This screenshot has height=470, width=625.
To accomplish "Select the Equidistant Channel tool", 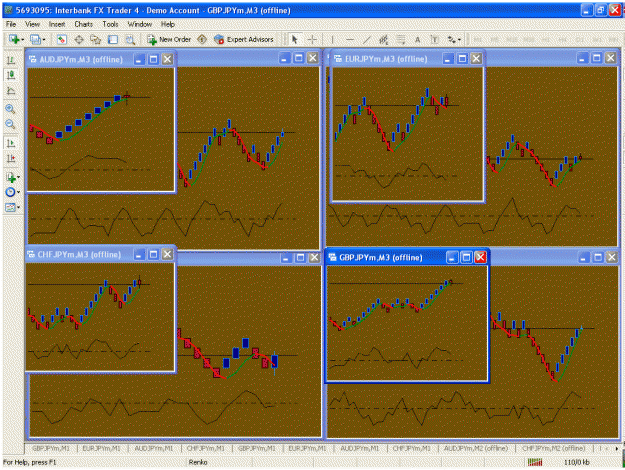I will pyautogui.click(x=383, y=39).
